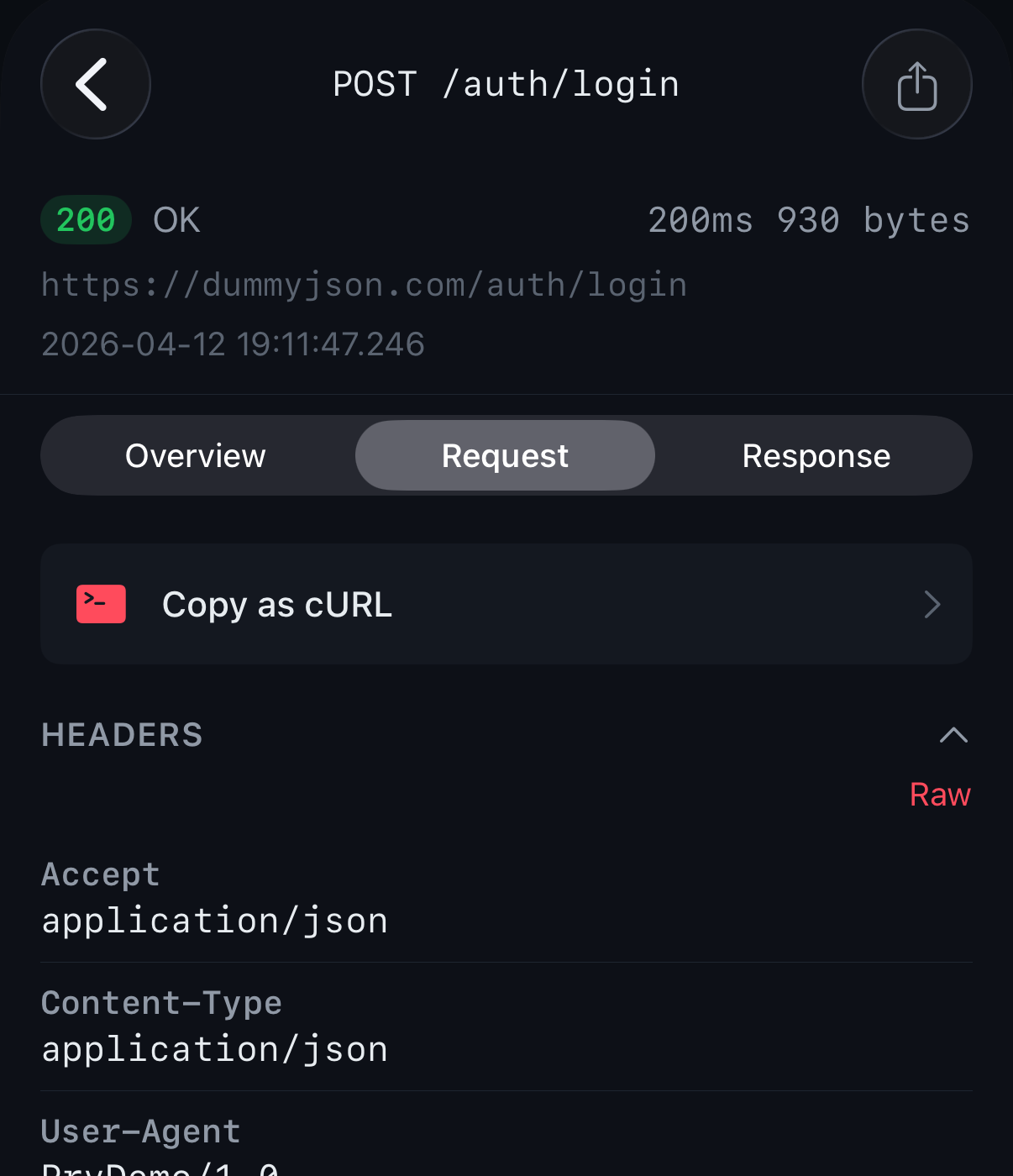Tap the back navigation circle button

pyautogui.click(x=95, y=84)
